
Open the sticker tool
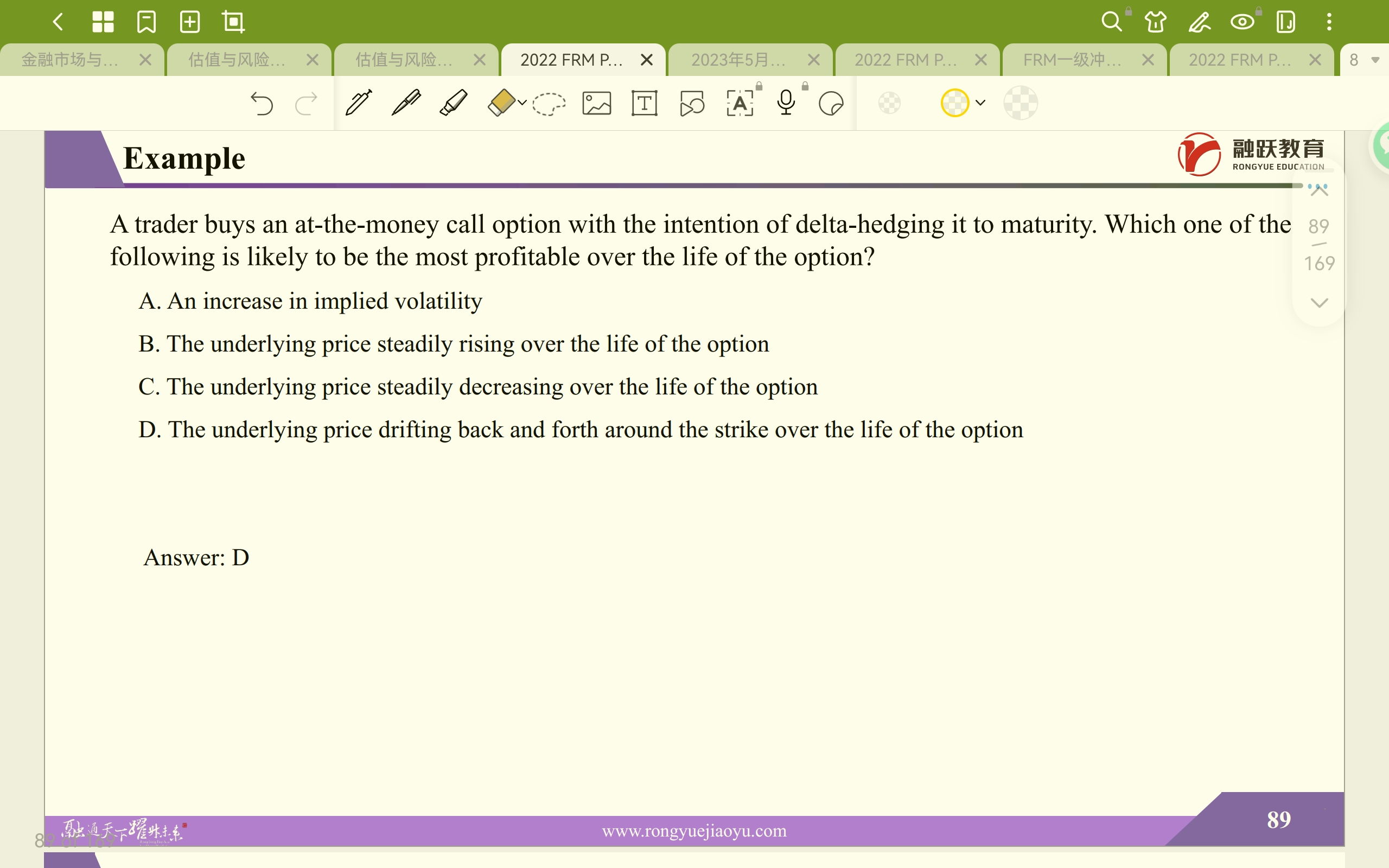(x=831, y=104)
